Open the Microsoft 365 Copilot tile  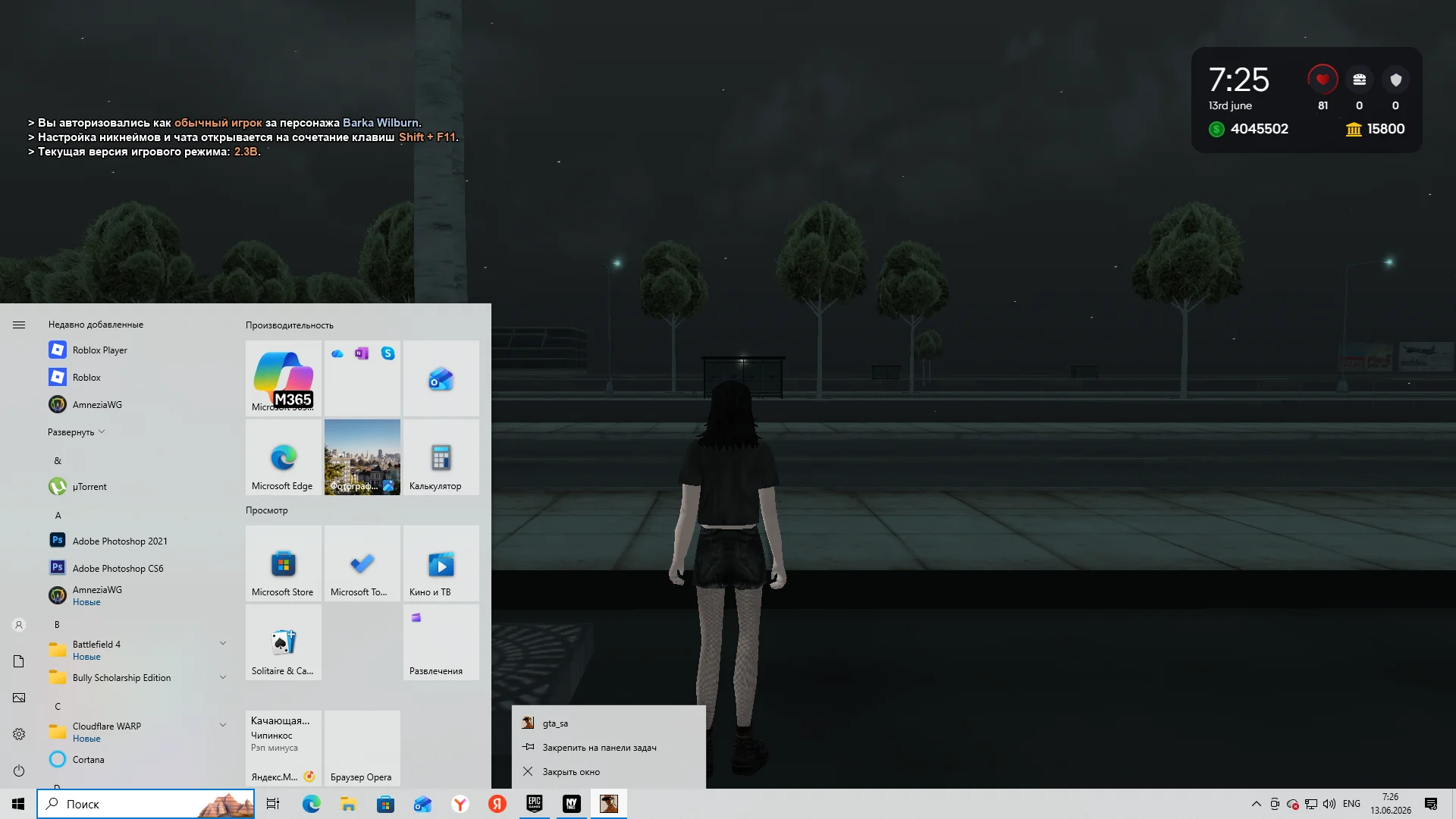(284, 378)
